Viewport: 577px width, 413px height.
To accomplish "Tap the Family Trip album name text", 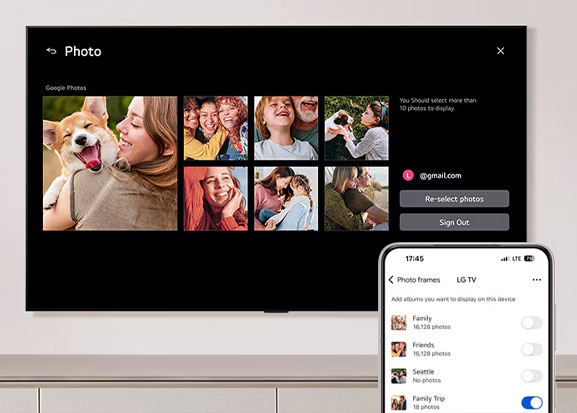I will pyautogui.click(x=429, y=399).
